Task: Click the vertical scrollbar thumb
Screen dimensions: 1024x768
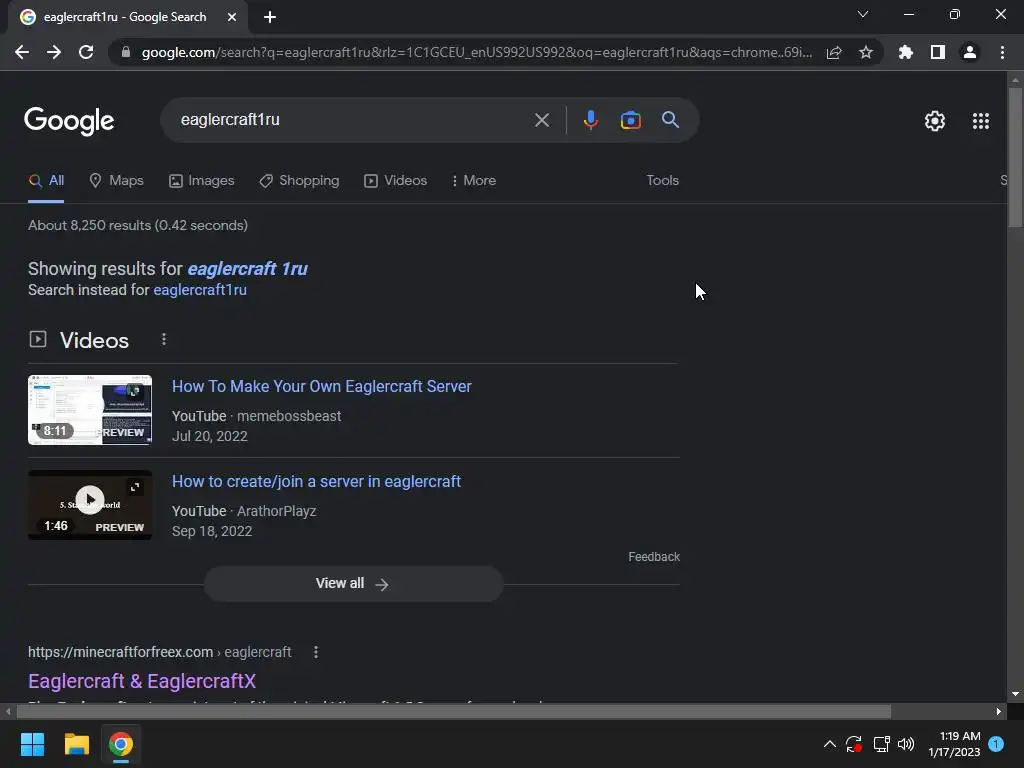Action: (x=1015, y=157)
